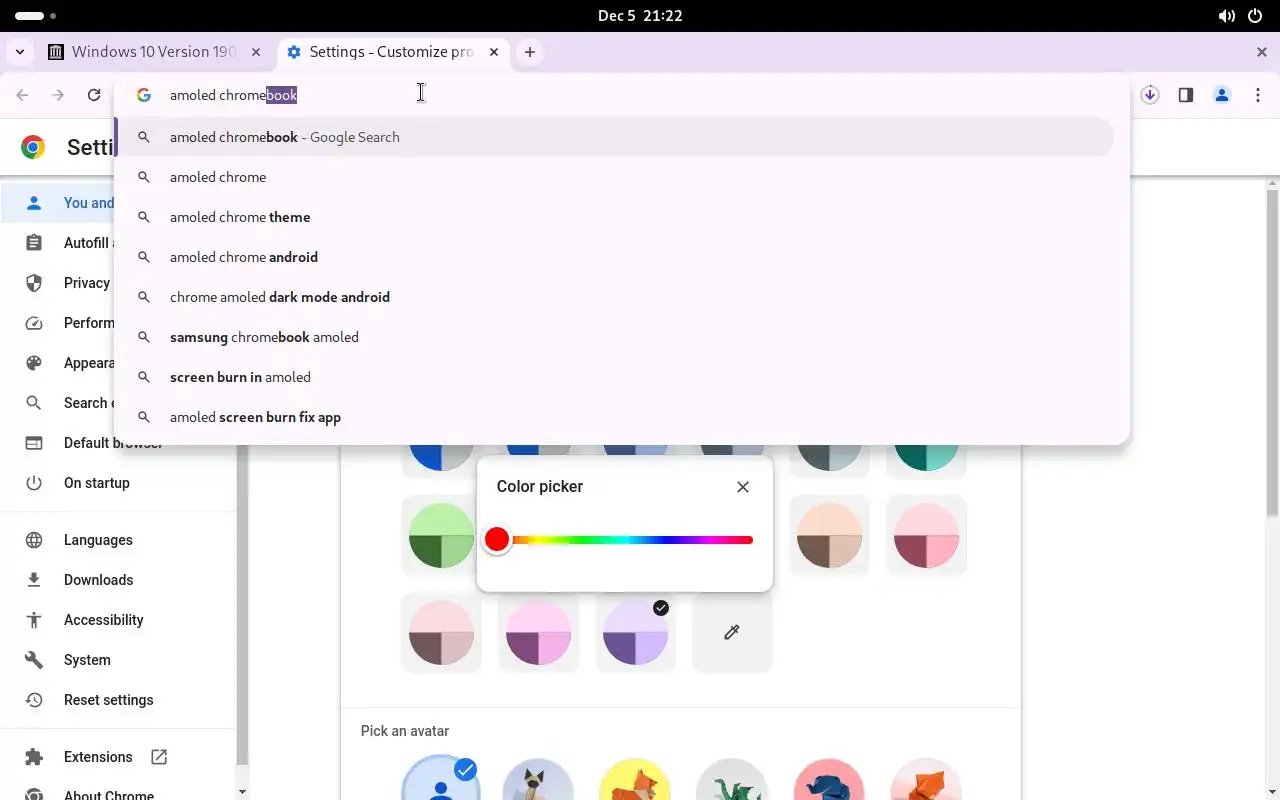This screenshot has width=1280, height=800.
Task: Close the Chrome window
Action: click(x=1262, y=52)
